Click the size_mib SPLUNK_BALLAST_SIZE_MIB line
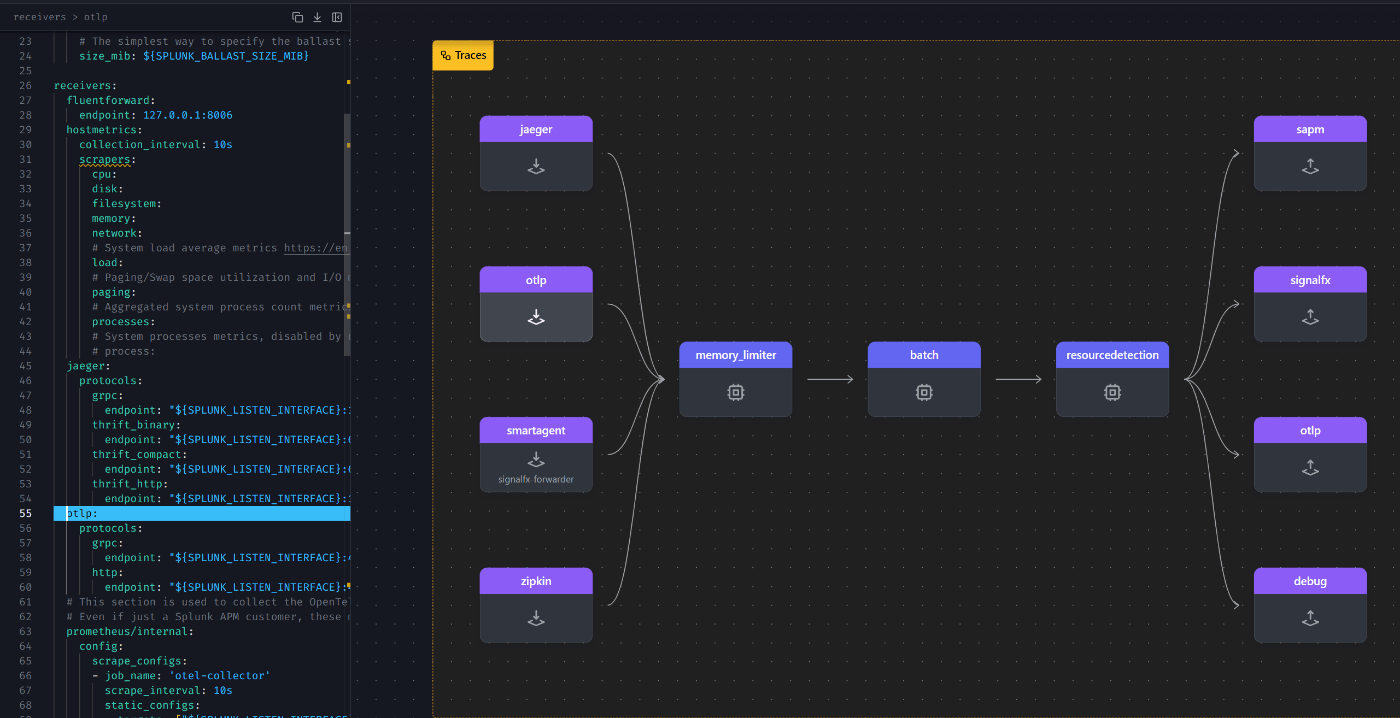The height and width of the screenshot is (718, 1400). click(x=194, y=56)
